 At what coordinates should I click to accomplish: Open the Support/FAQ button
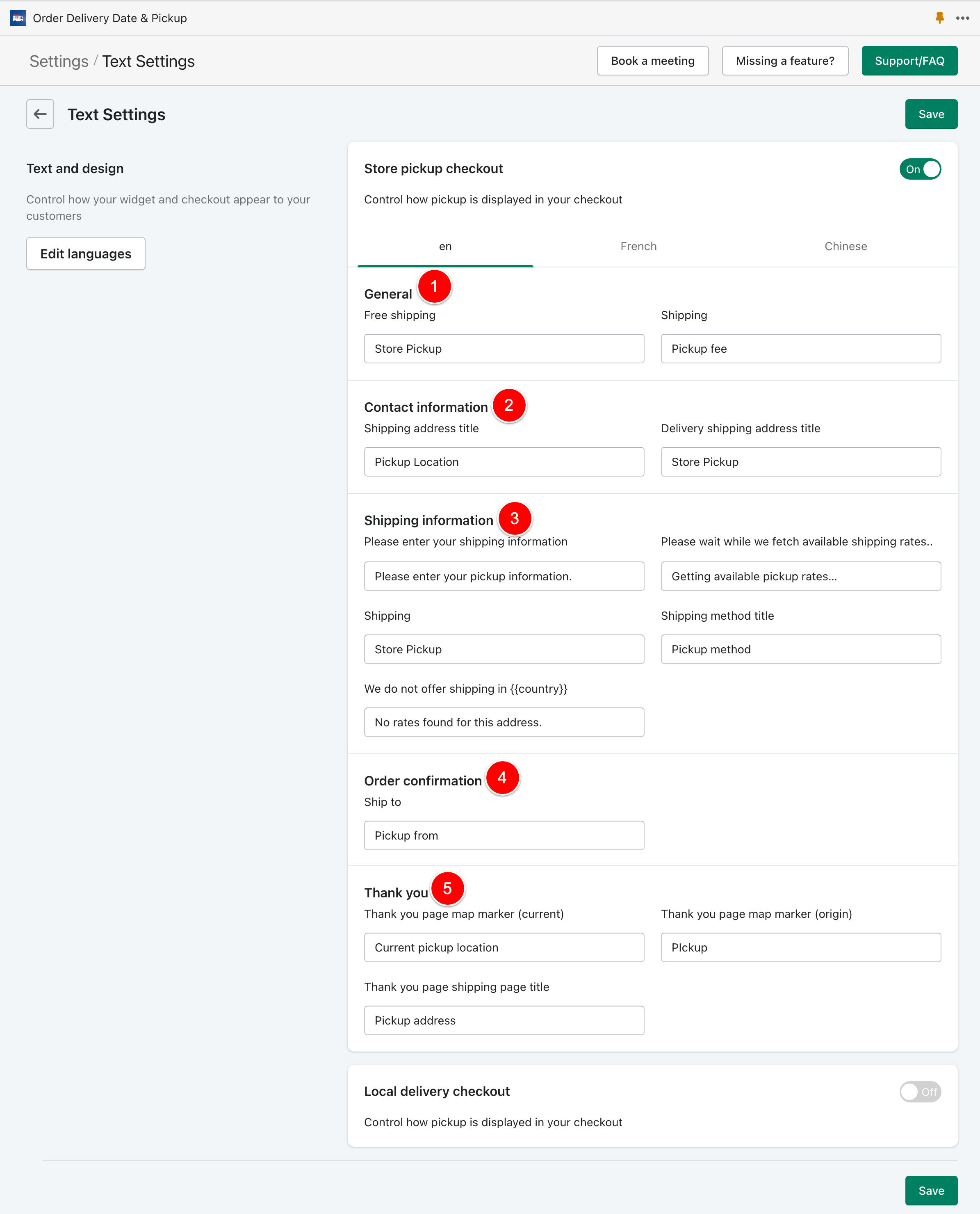pyautogui.click(x=909, y=61)
